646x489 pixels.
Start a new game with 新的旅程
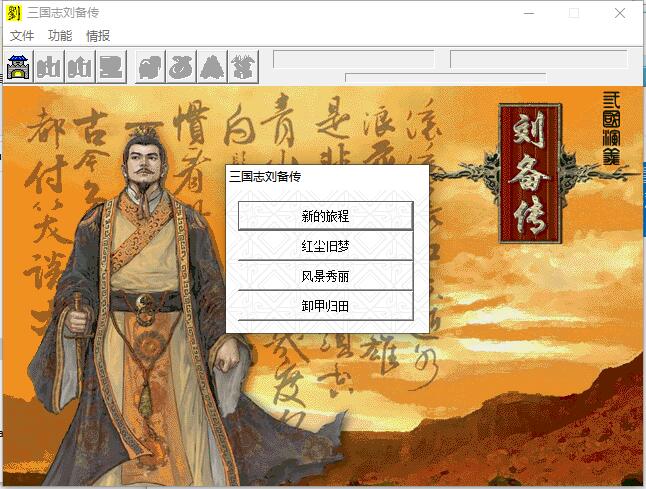coord(325,216)
